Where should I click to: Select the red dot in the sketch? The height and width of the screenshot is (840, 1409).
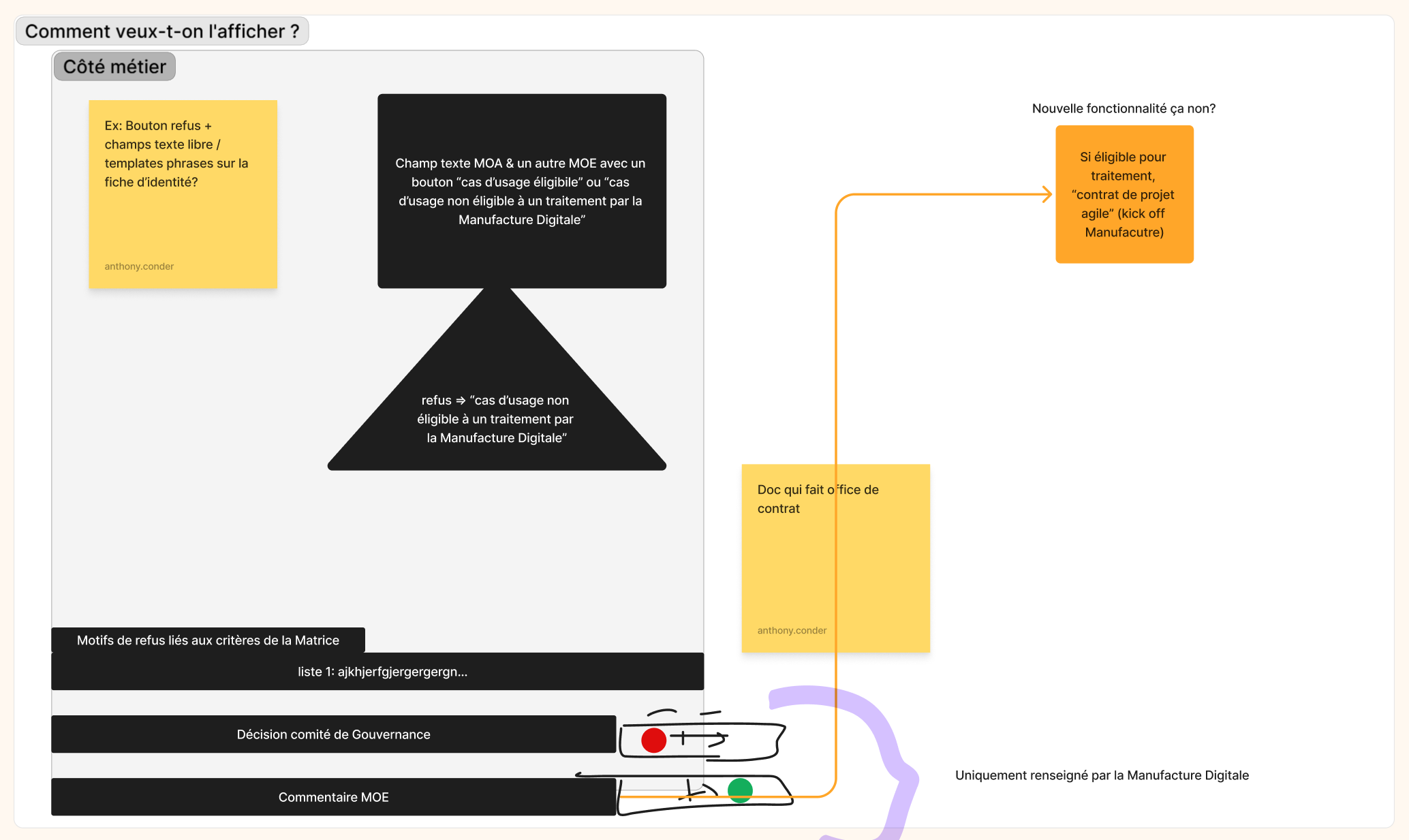pos(653,740)
